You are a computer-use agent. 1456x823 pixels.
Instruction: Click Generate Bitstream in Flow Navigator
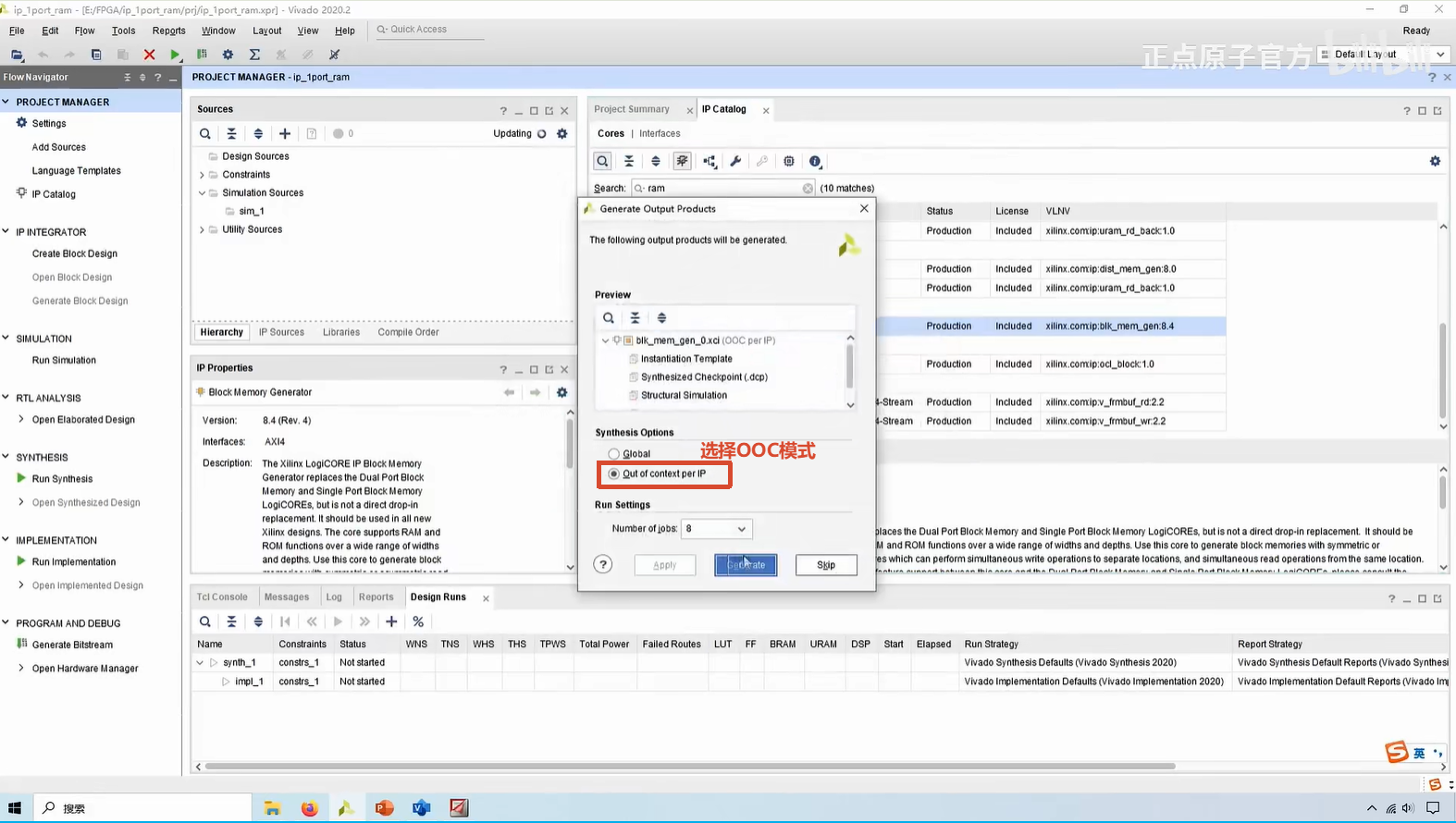tap(72, 645)
